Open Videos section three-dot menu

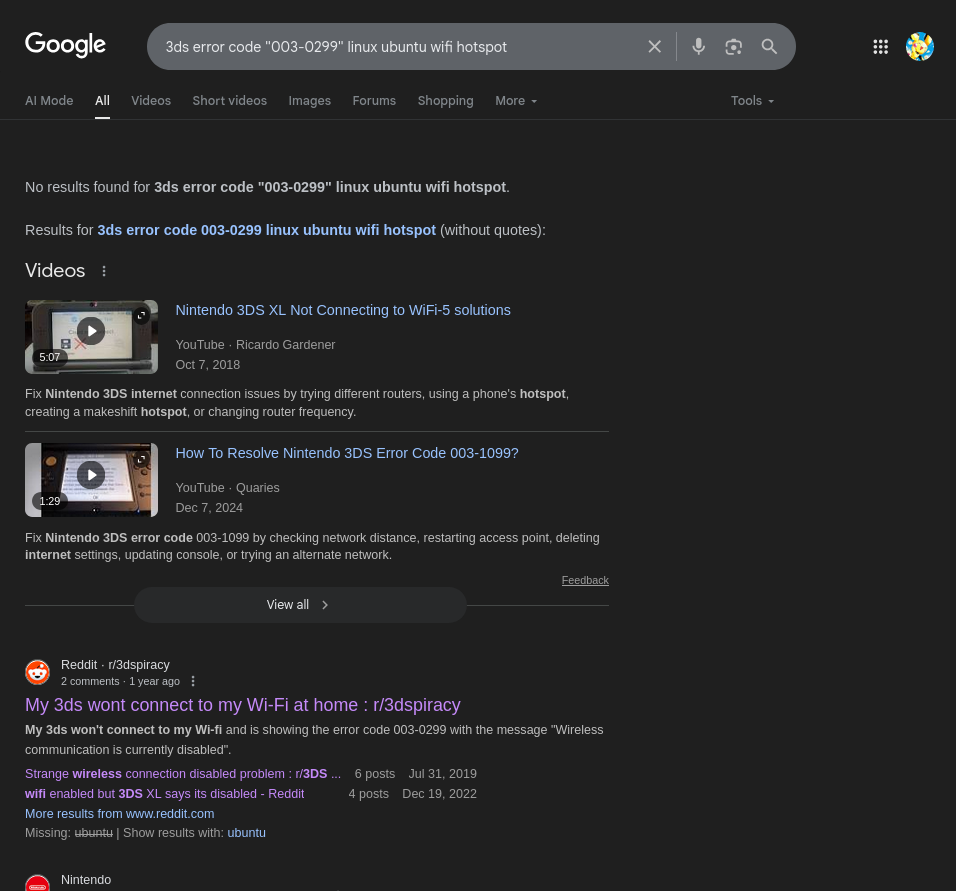coord(104,271)
